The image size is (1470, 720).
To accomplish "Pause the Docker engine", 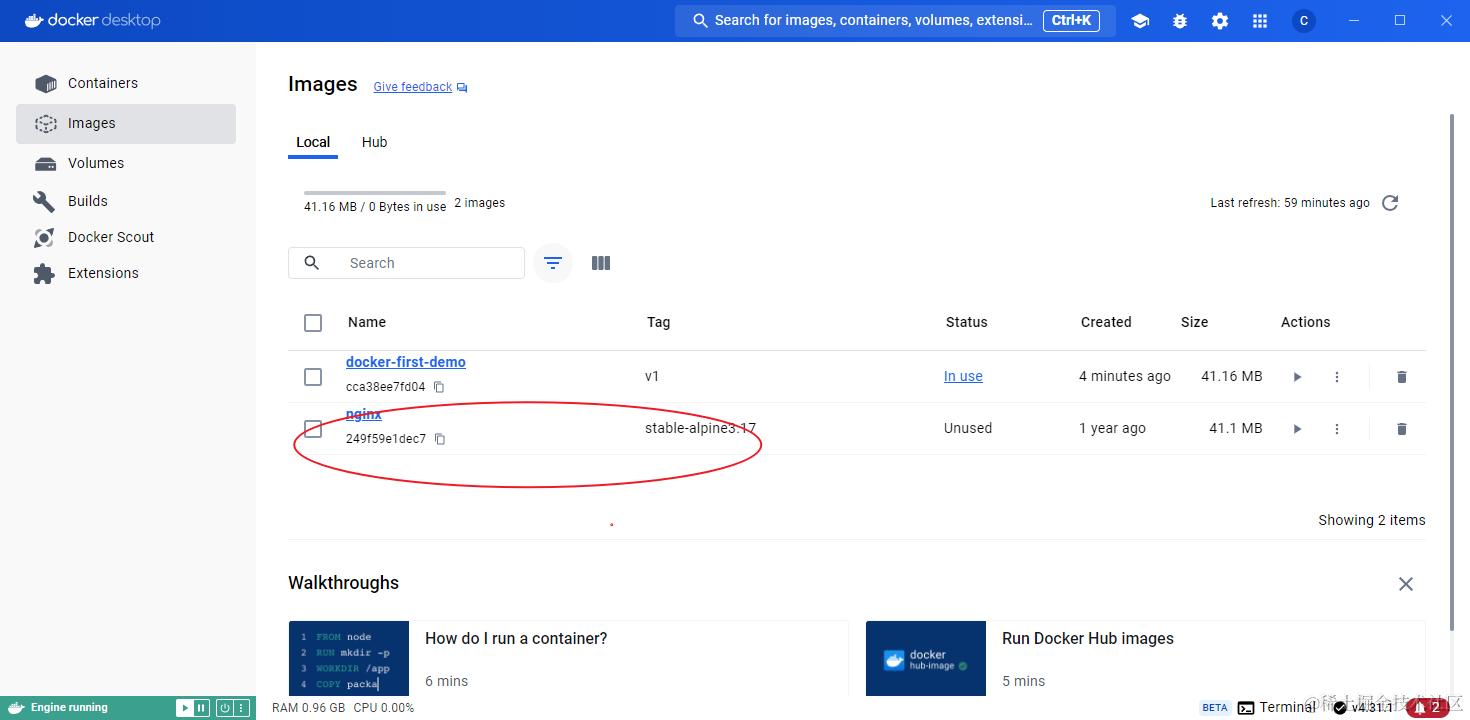I will click(201, 708).
